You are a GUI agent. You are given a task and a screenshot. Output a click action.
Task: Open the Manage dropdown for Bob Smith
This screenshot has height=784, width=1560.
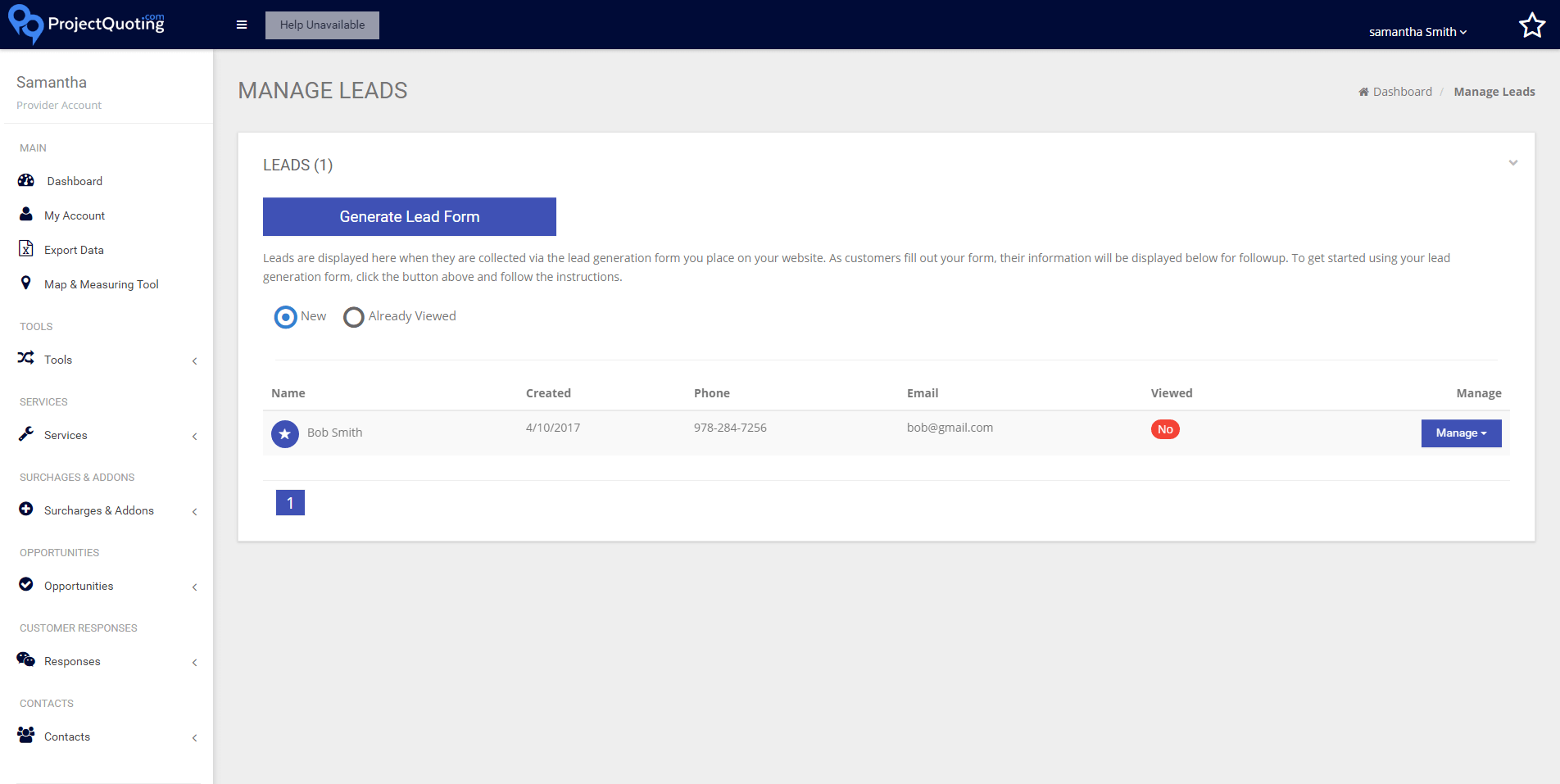pos(1461,433)
